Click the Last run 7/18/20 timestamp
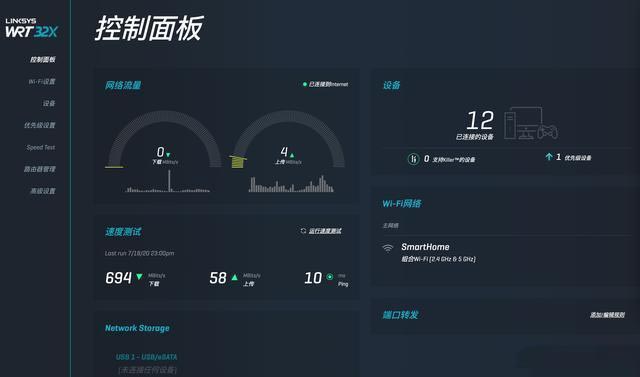This screenshot has width=640, height=377. point(140,253)
